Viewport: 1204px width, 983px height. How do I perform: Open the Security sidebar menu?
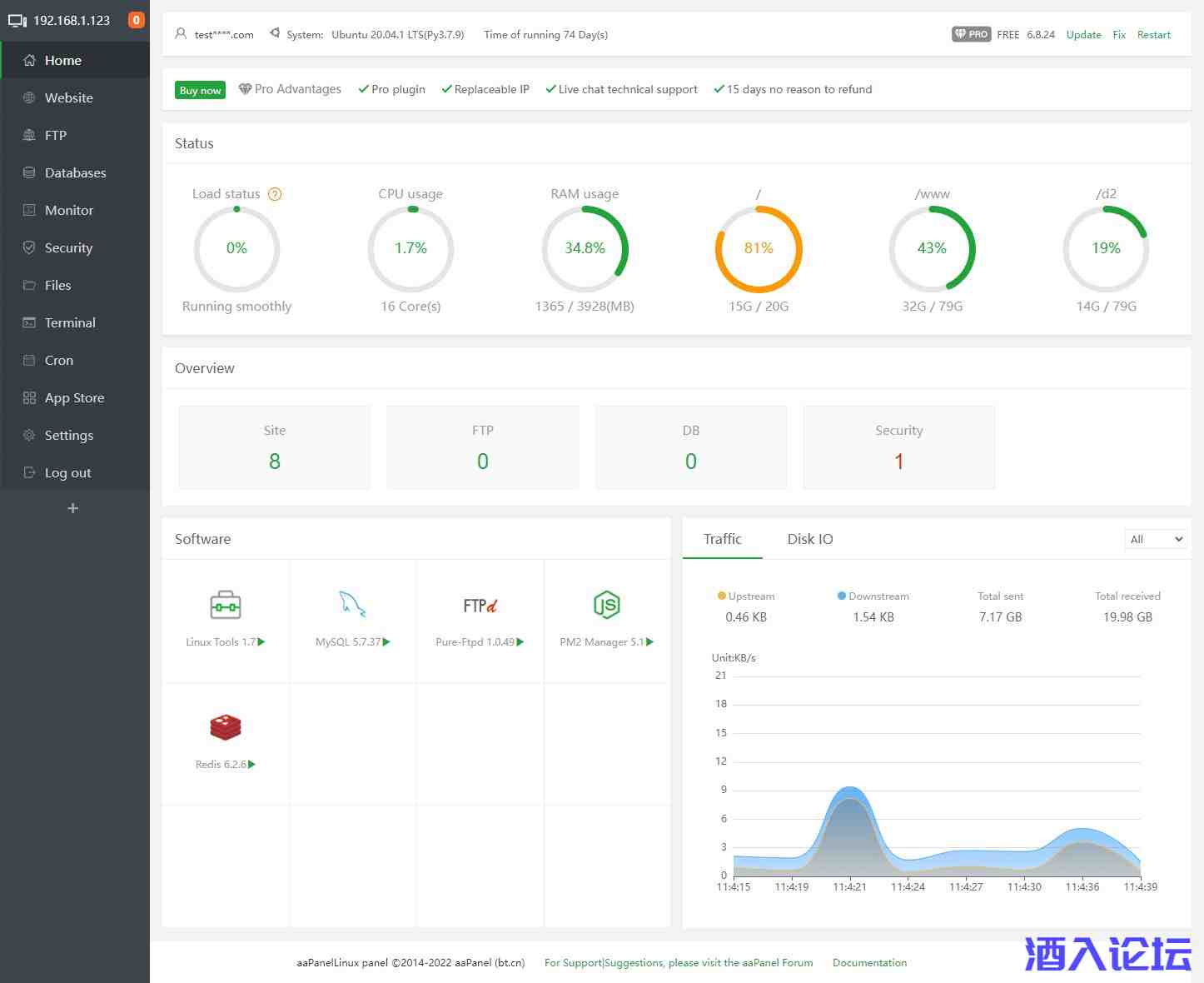68,247
